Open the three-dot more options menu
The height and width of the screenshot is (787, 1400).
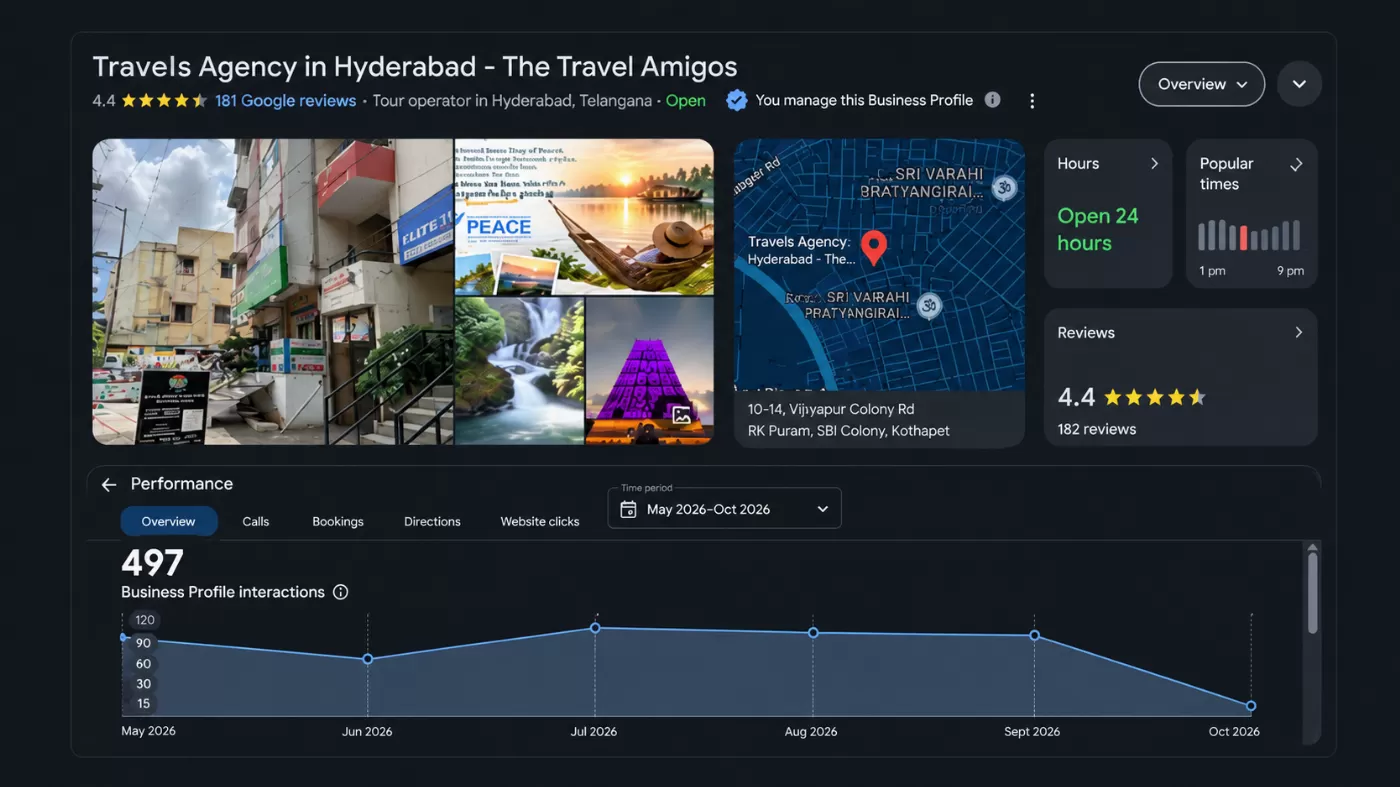(x=1032, y=101)
